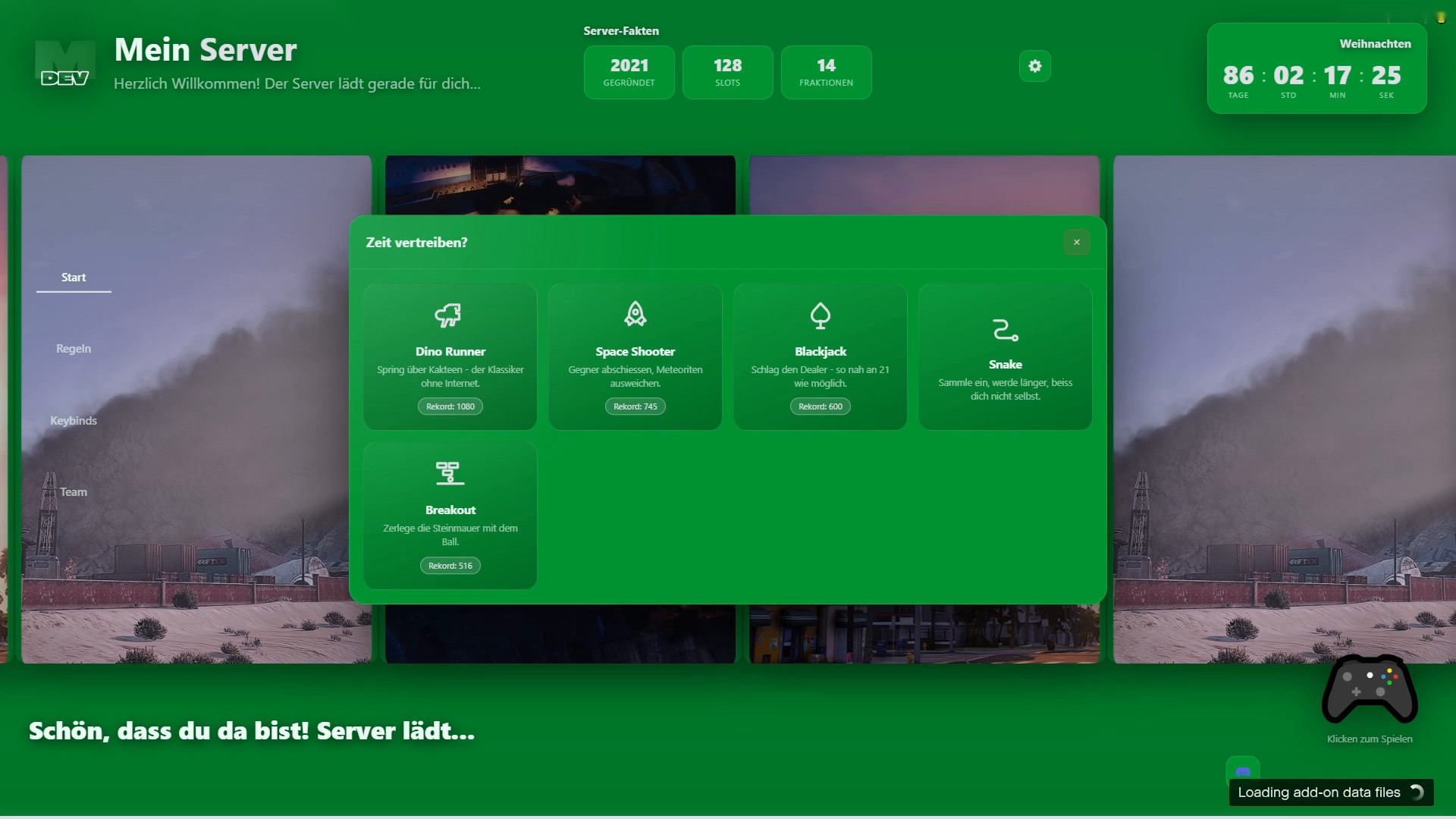This screenshot has height=819, width=1456.
Task: Start the Breakout game
Action: (x=450, y=516)
